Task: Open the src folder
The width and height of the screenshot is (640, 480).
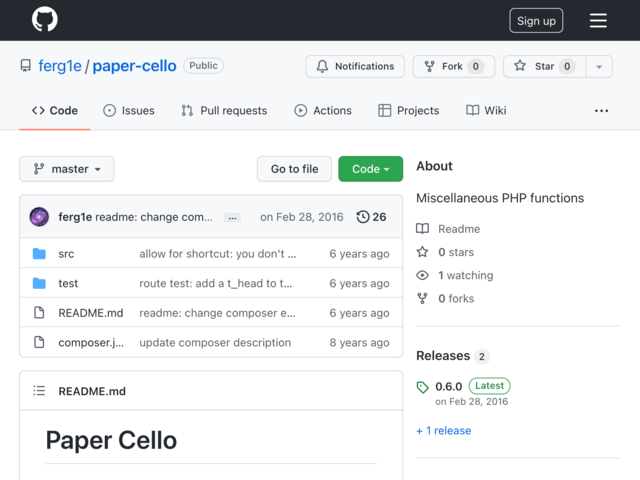Action: point(66,254)
